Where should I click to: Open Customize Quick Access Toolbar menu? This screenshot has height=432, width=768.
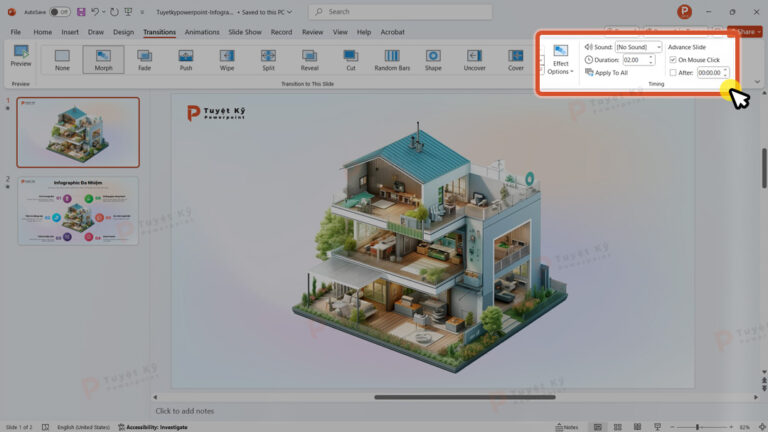pyautogui.click(x=142, y=12)
